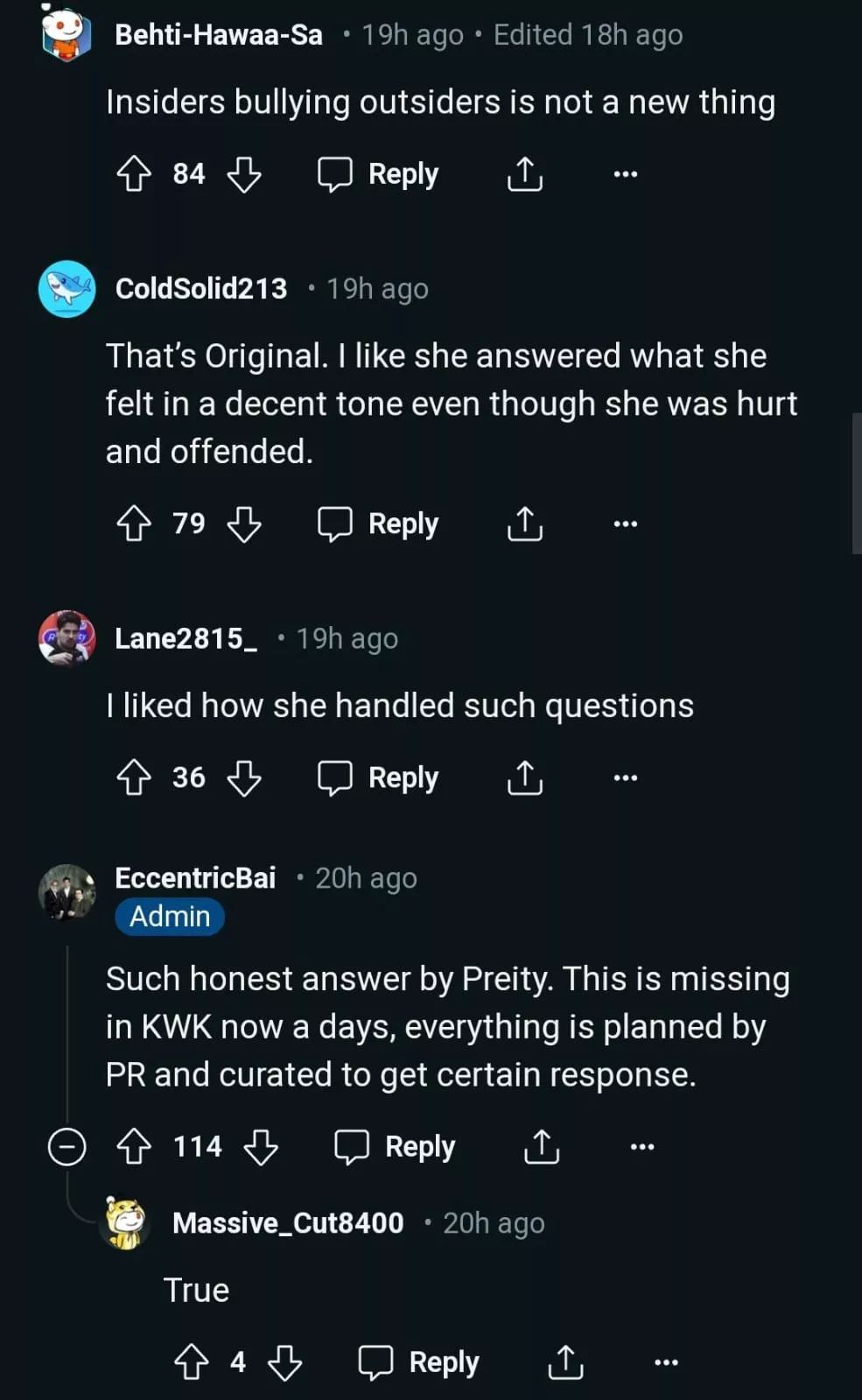Image resolution: width=862 pixels, height=1400 pixels.
Task: Upvote Behti-Hawaa-Sa's comment
Action: [x=134, y=173]
